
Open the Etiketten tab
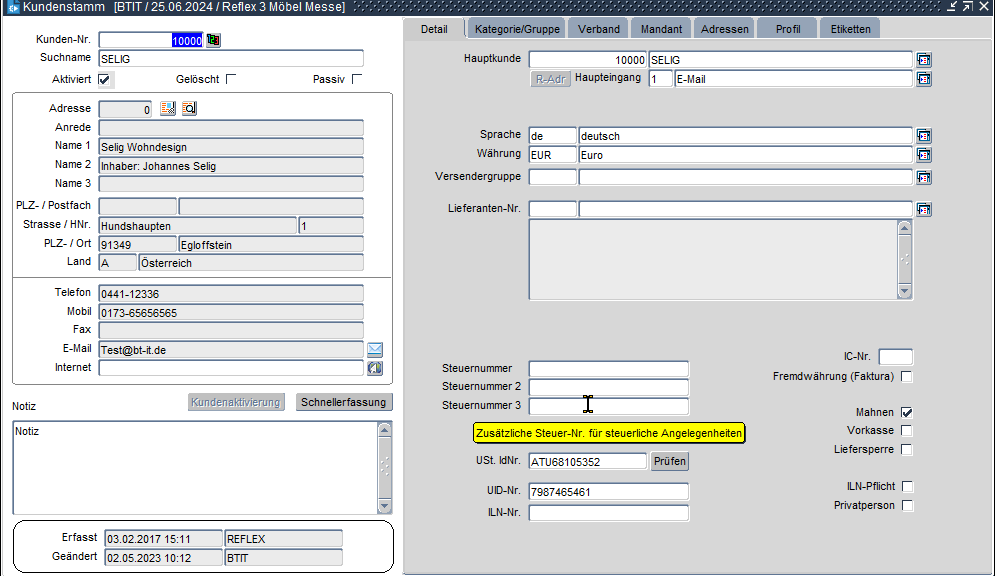[850, 29]
